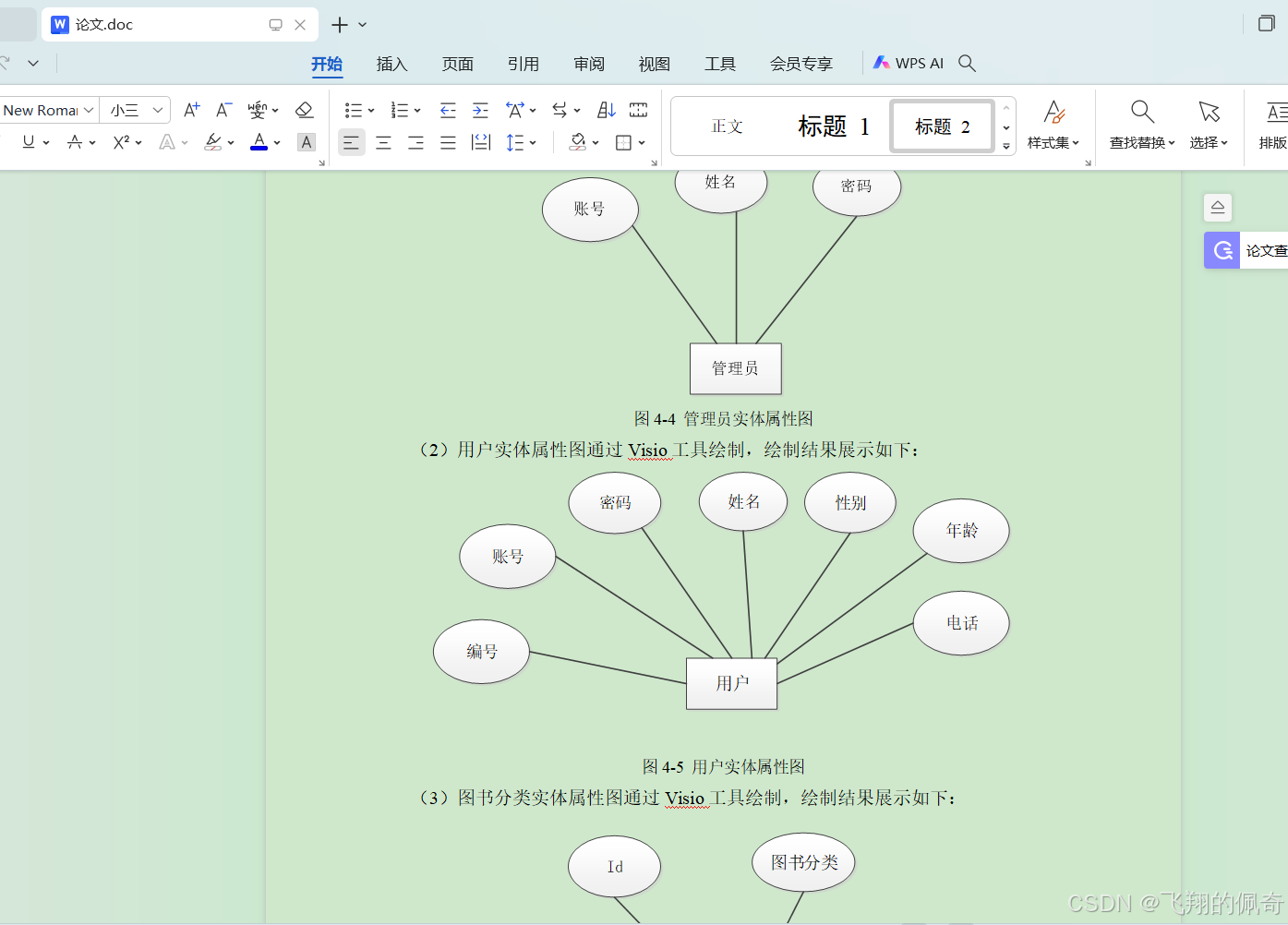
Task: Apply the 标题 1 heading style
Action: pyautogui.click(x=833, y=126)
